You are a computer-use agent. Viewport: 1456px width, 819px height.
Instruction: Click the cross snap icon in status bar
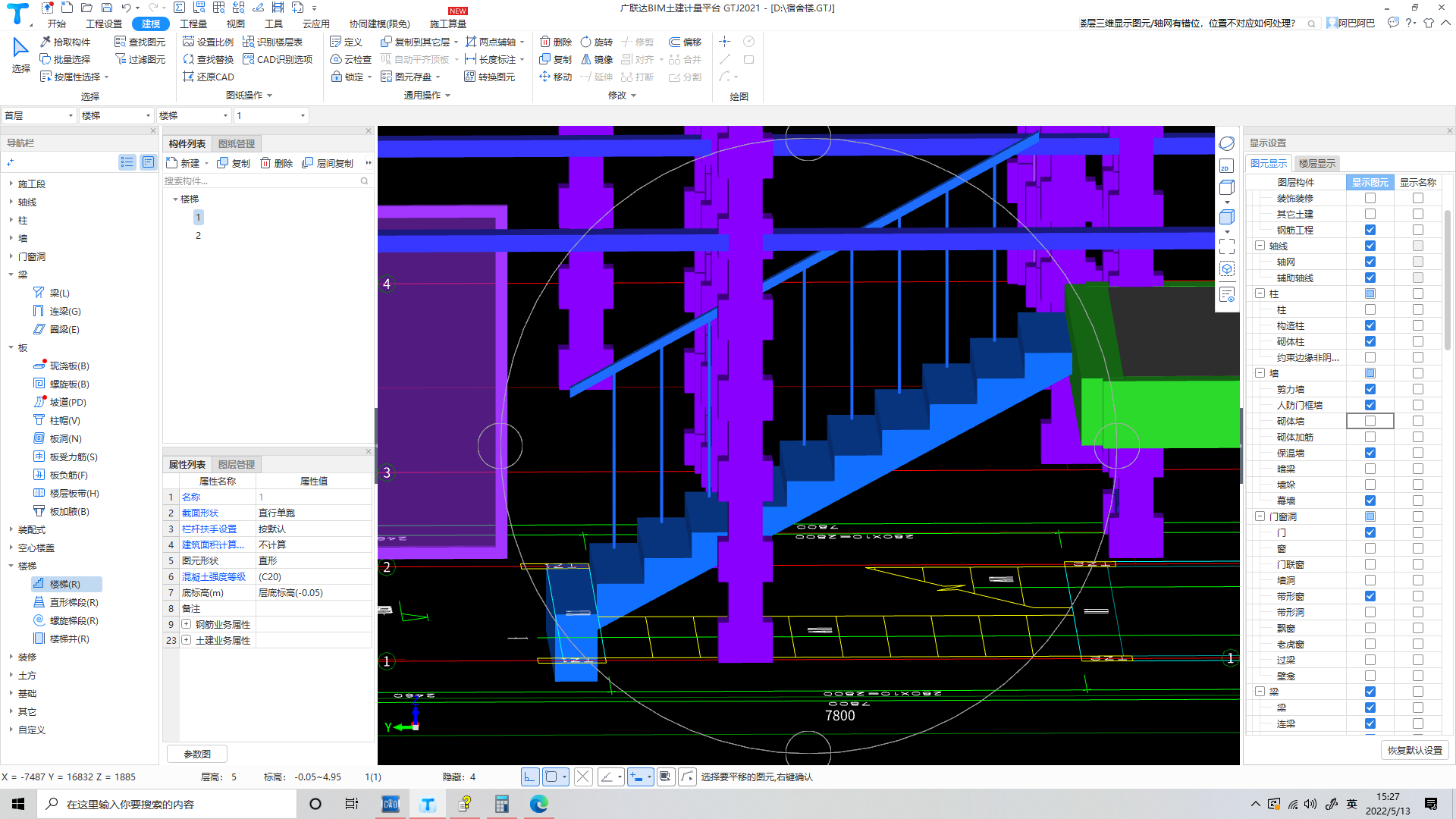click(x=582, y=777)
